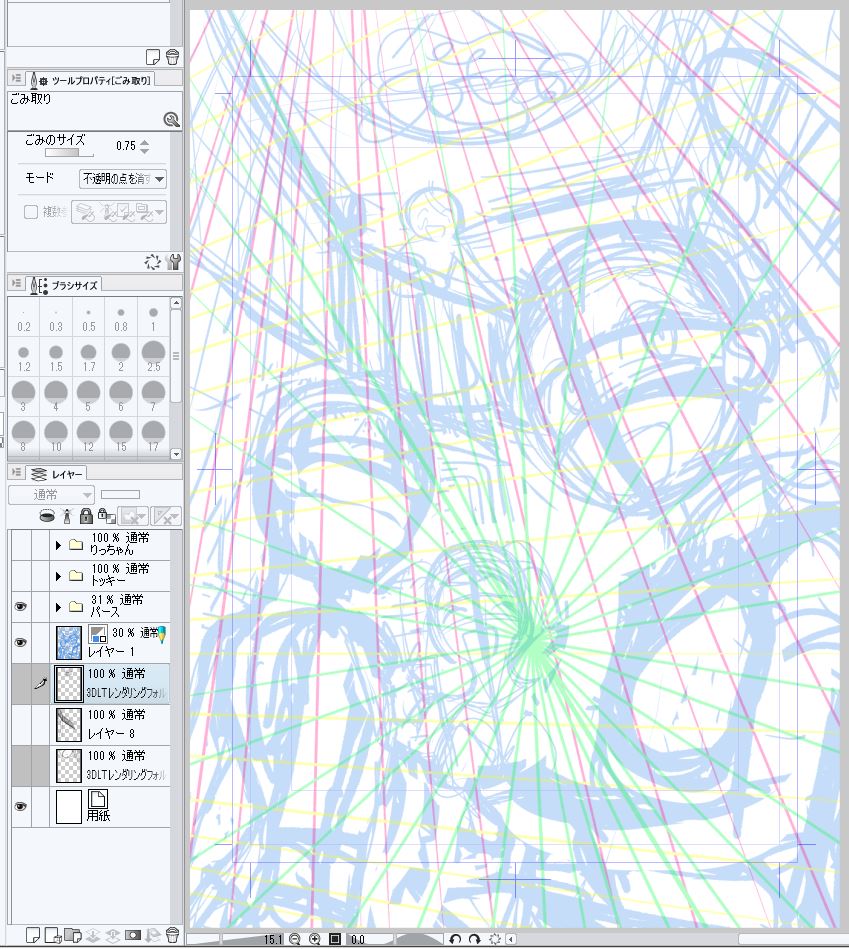849x949 pixels.
Task: Click new raster layer icon at panel bottom
Action: point(33,935)
